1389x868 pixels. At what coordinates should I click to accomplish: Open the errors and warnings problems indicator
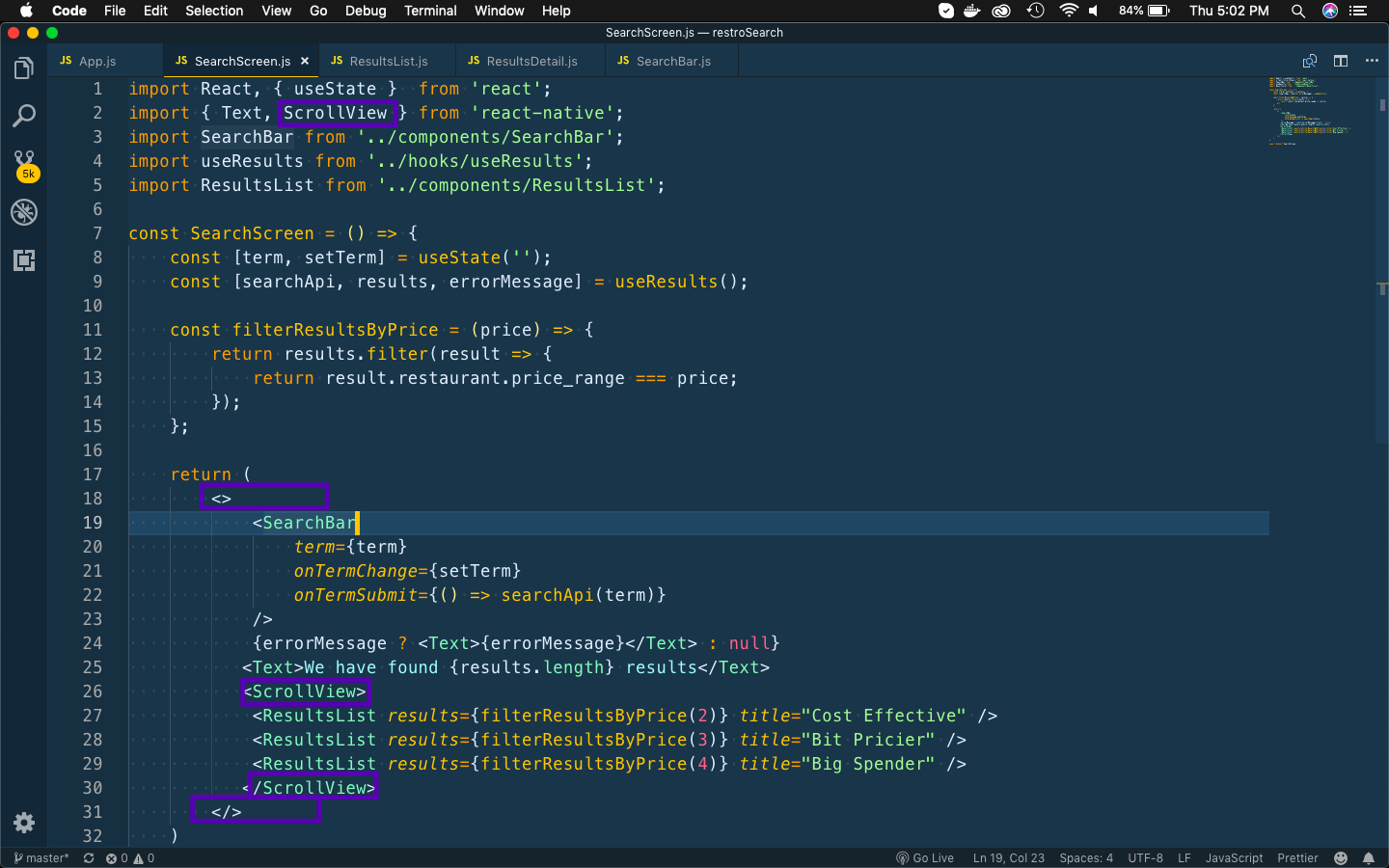coord(130,857)
